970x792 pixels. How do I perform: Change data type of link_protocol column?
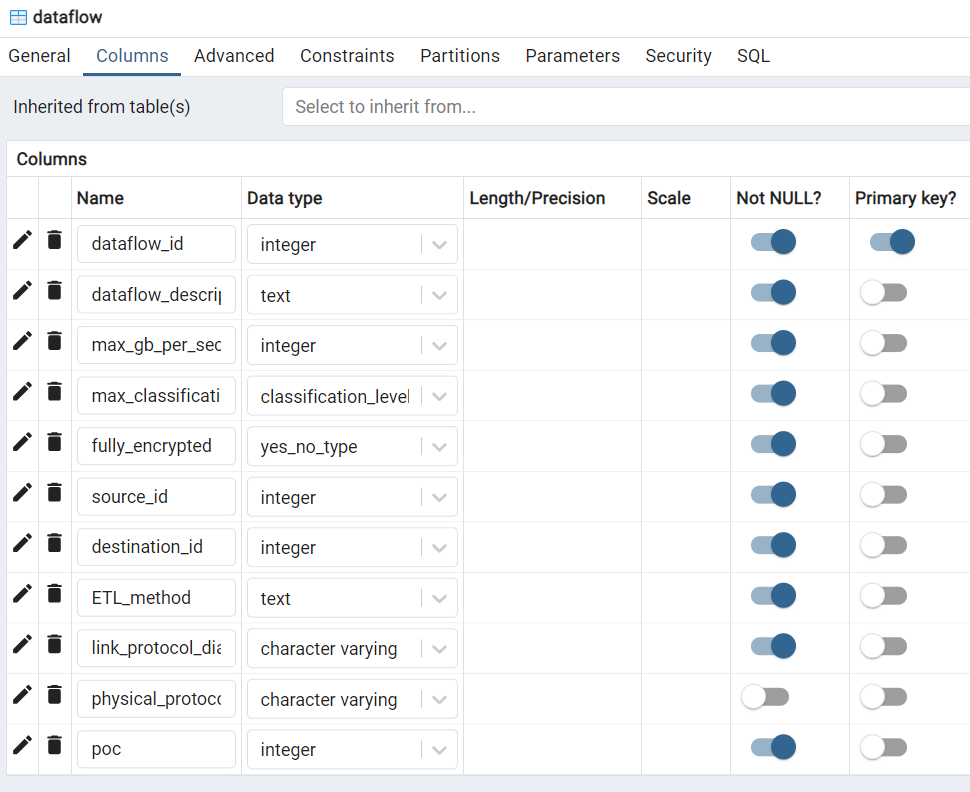click(x=439, y=649)
